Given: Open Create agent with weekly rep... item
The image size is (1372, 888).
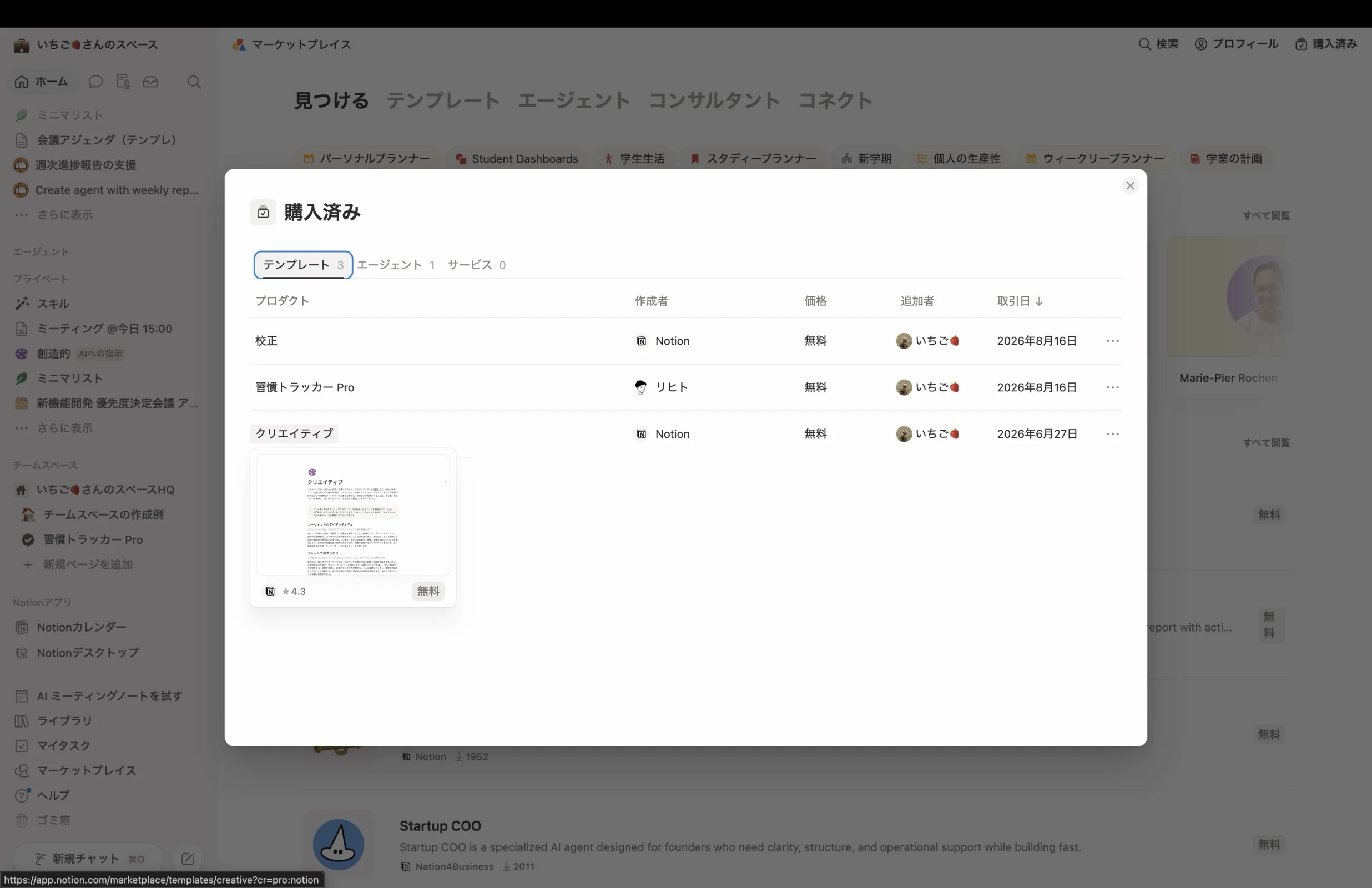Looking at the screenshot, I should [108, 190].
